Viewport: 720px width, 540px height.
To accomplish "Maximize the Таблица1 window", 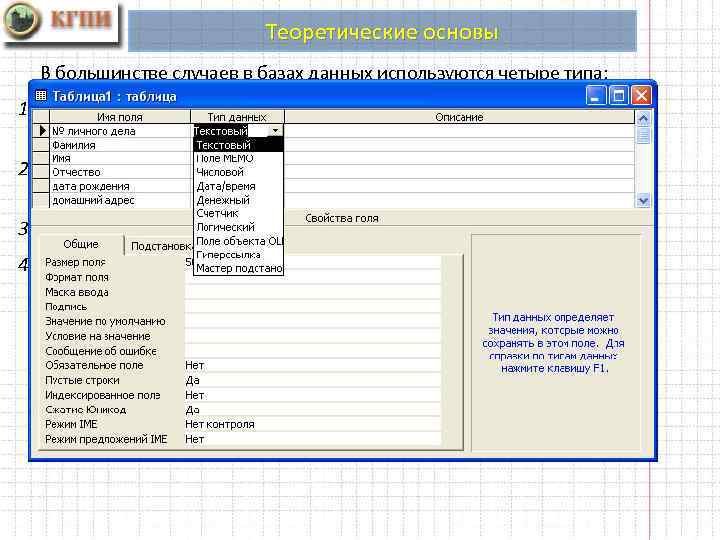I will tap(619, 96).
